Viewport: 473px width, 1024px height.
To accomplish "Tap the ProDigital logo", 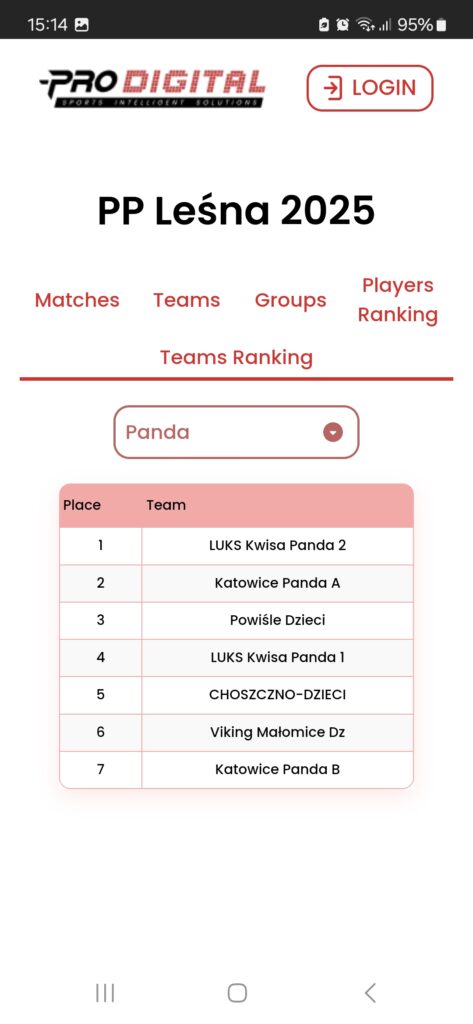I will [x=152, y=88].
